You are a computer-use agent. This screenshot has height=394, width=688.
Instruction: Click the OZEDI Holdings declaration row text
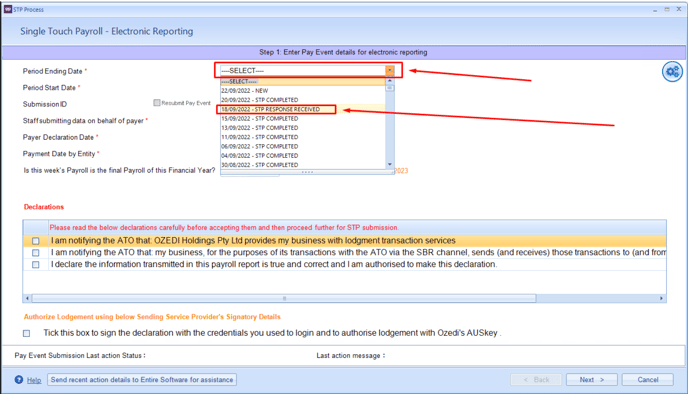[x=253, y=240]
